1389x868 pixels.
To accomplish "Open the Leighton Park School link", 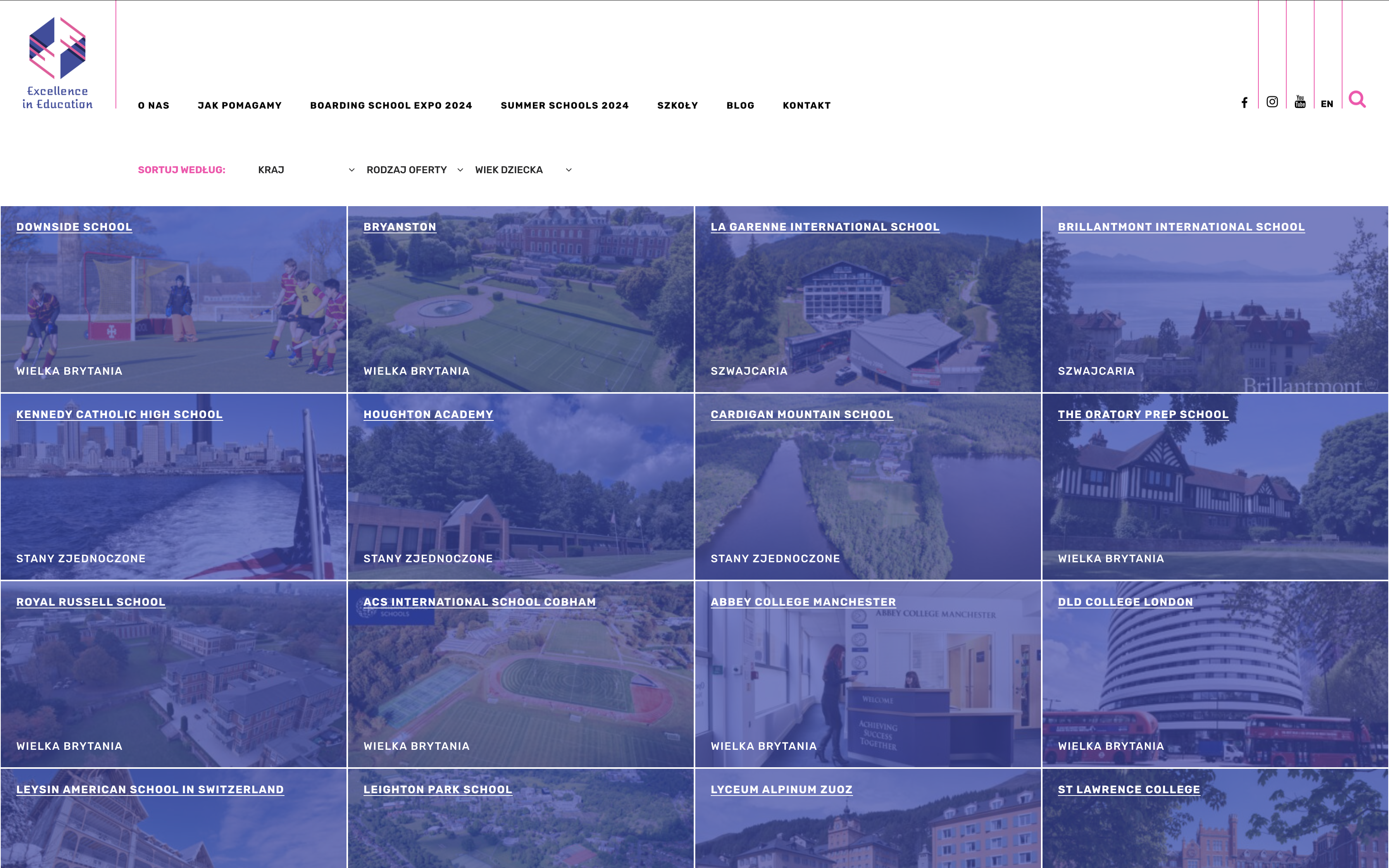I will tap(438, 790).
